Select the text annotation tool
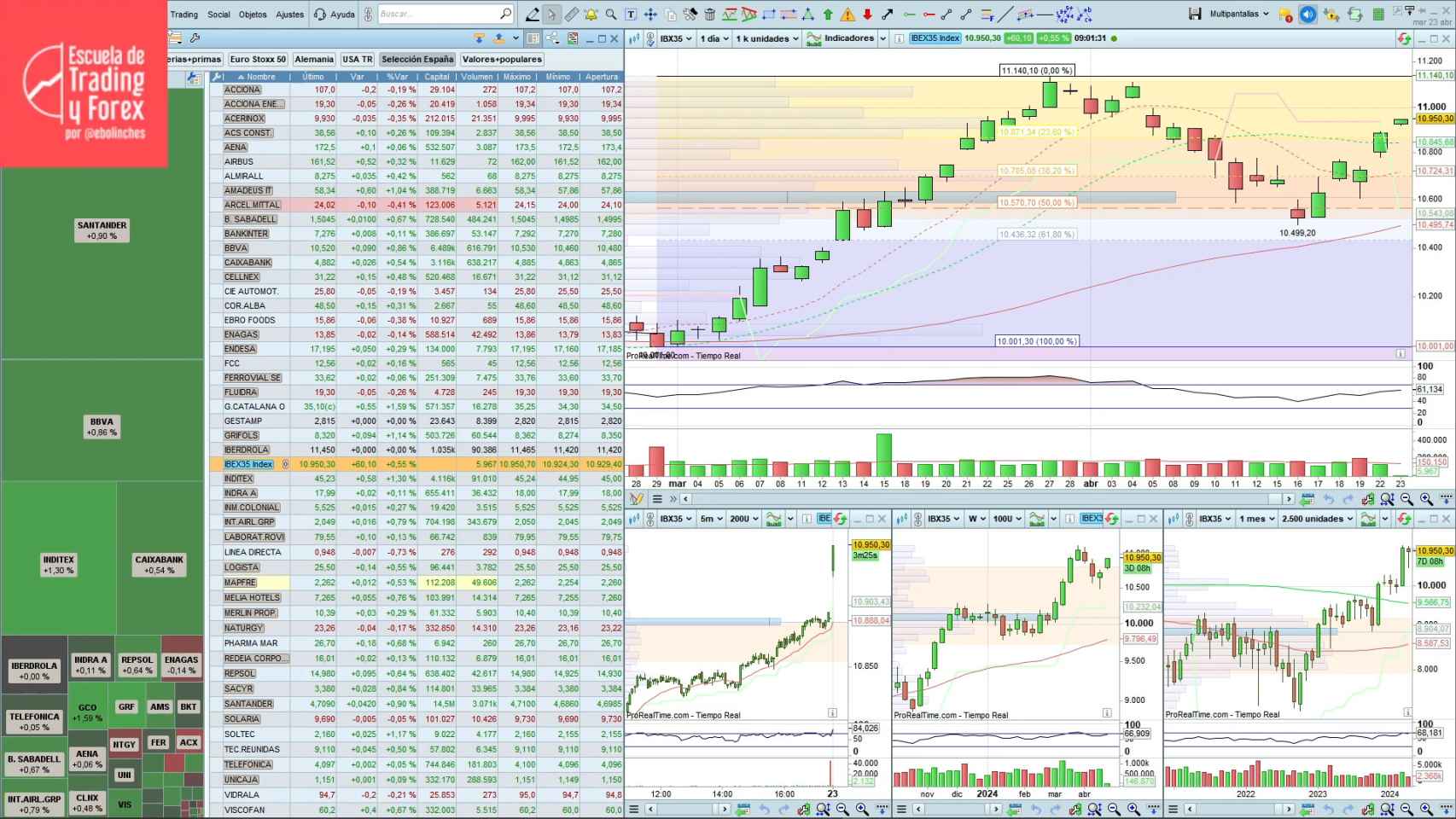This screenshot has height=819, width=1456. (x=631, y=14)
